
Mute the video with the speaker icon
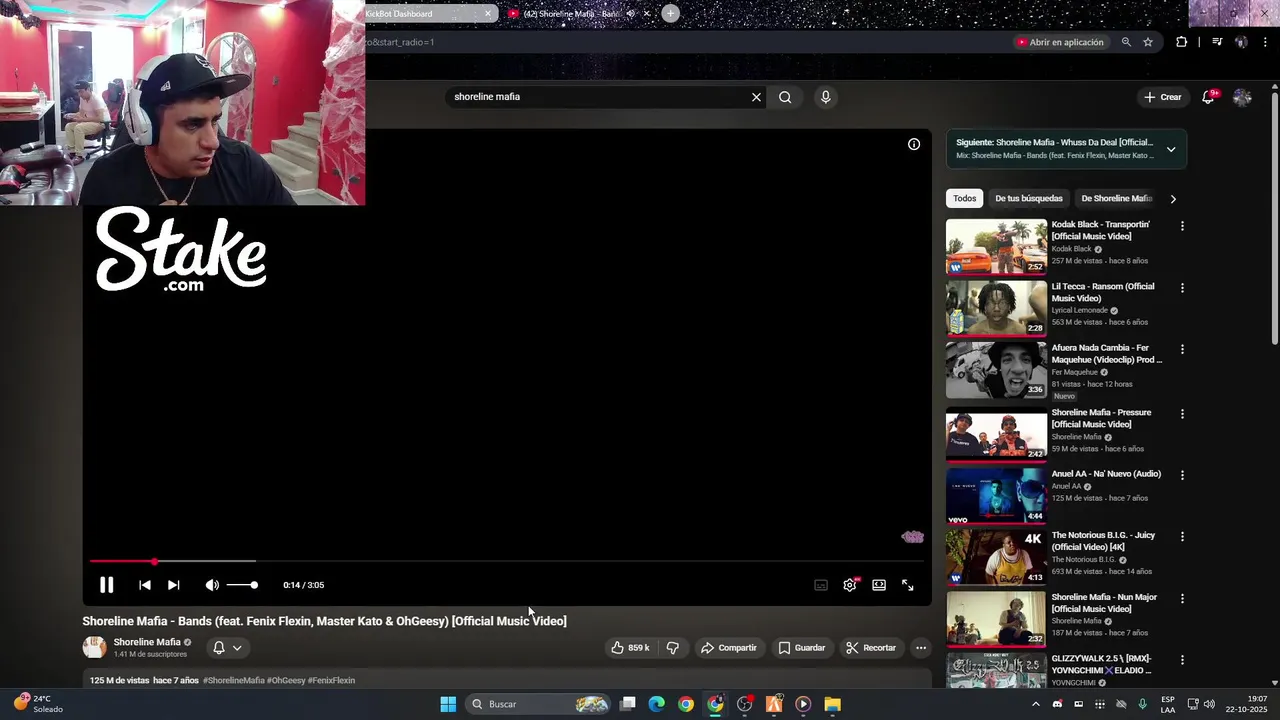click(x=212, y=585)
